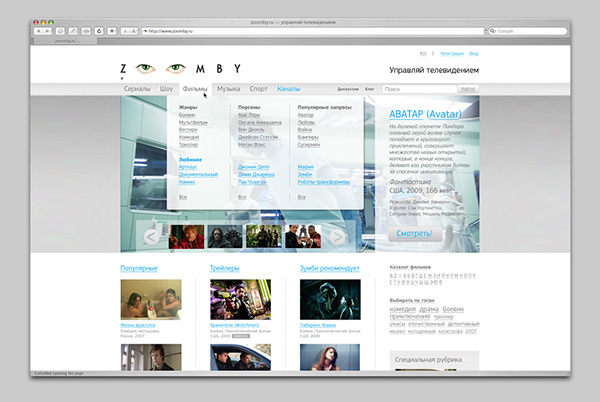This screenshot has width=600, height=402.
Task: Select genre Вестерн in dropdown
Action: point(188,130)
